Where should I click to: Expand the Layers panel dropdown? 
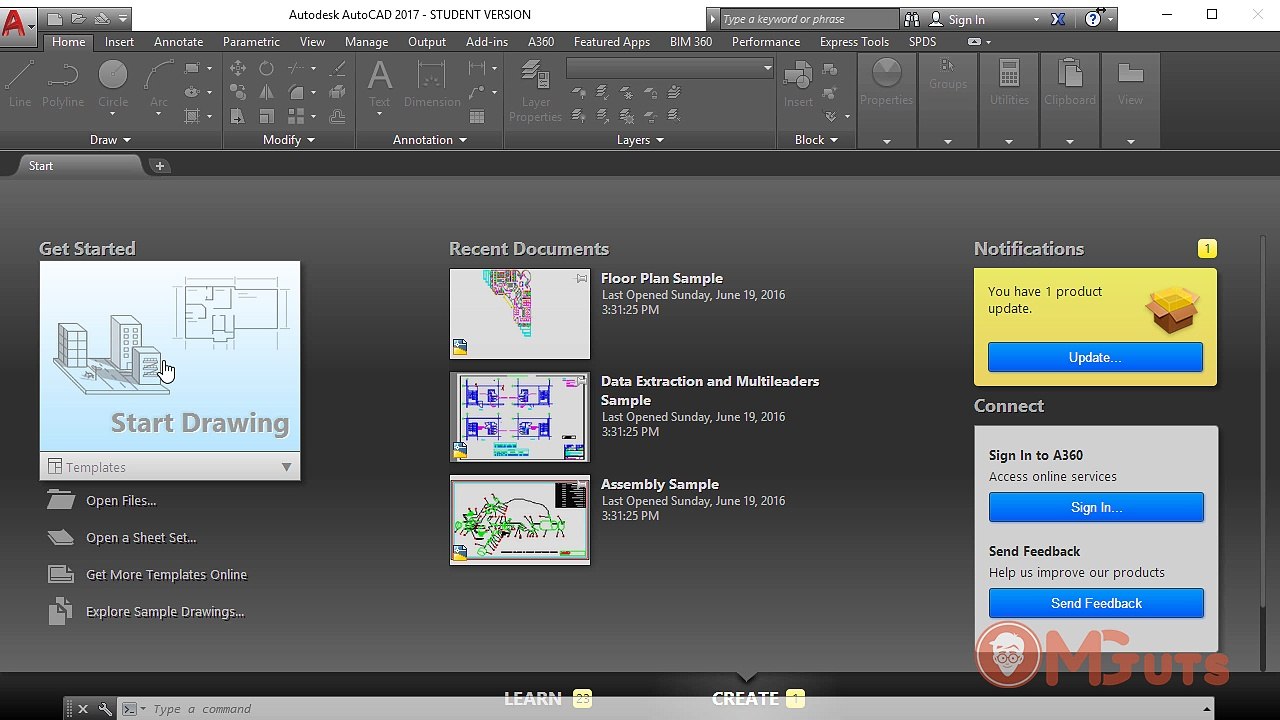pyautogui.click(x=640, y=140)
